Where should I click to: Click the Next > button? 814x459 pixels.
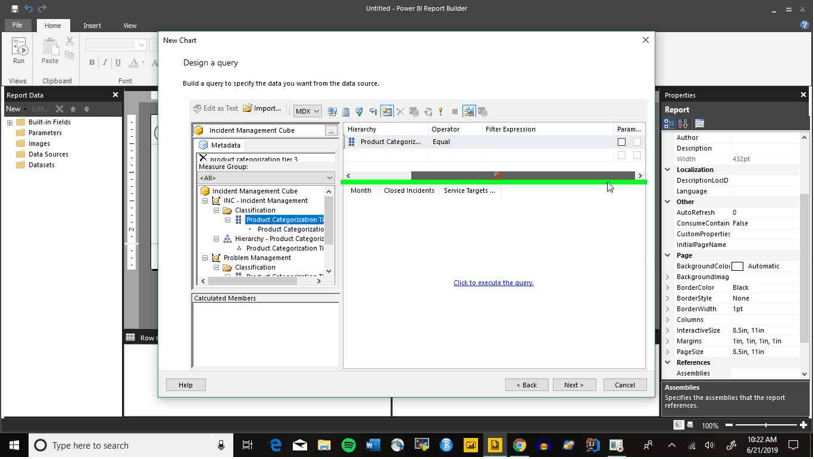point(574,385)
